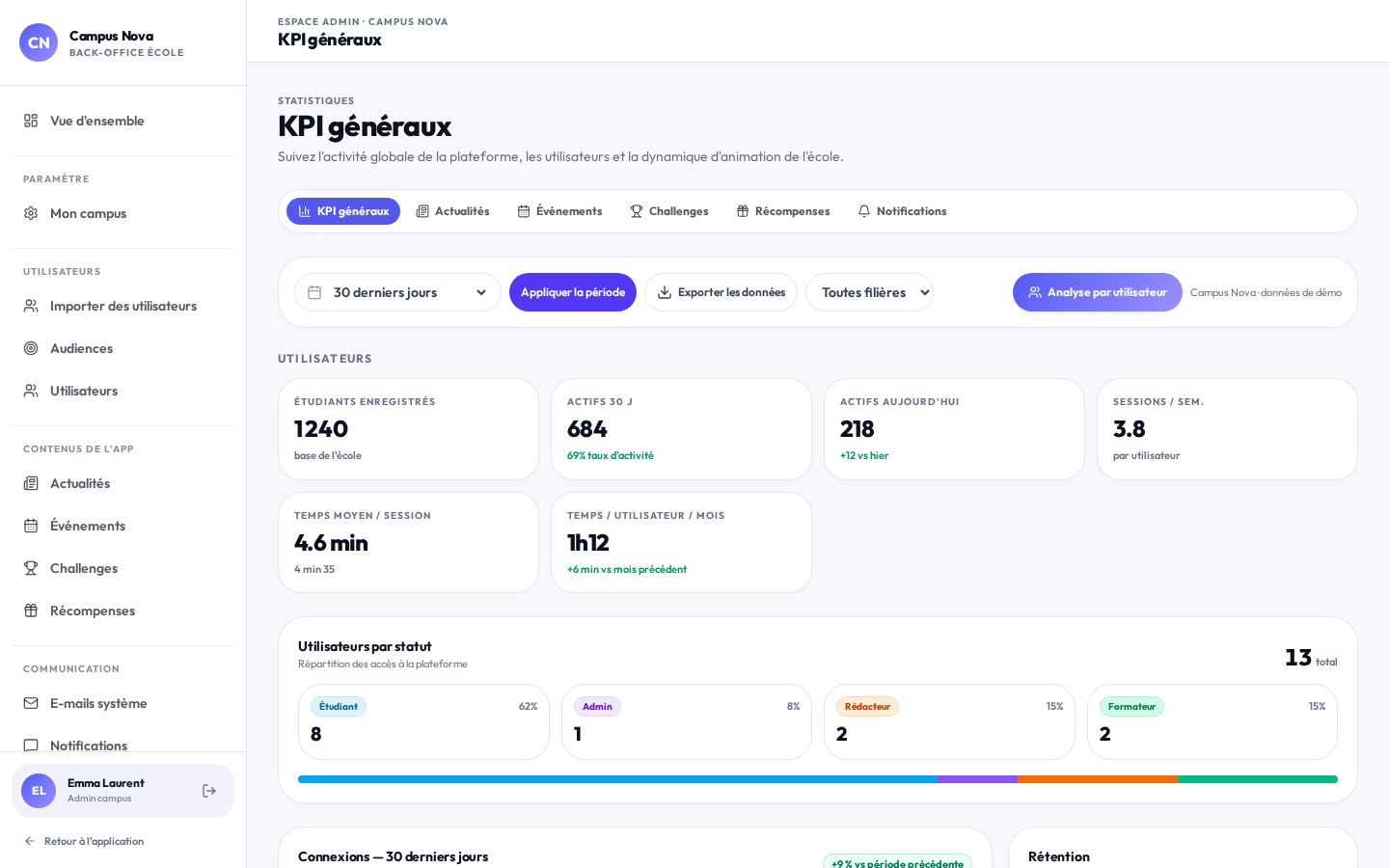Screen dimensions: 1389x868
Task: Click the newspaper icon in Actualités tab
Action: point(422,211)
